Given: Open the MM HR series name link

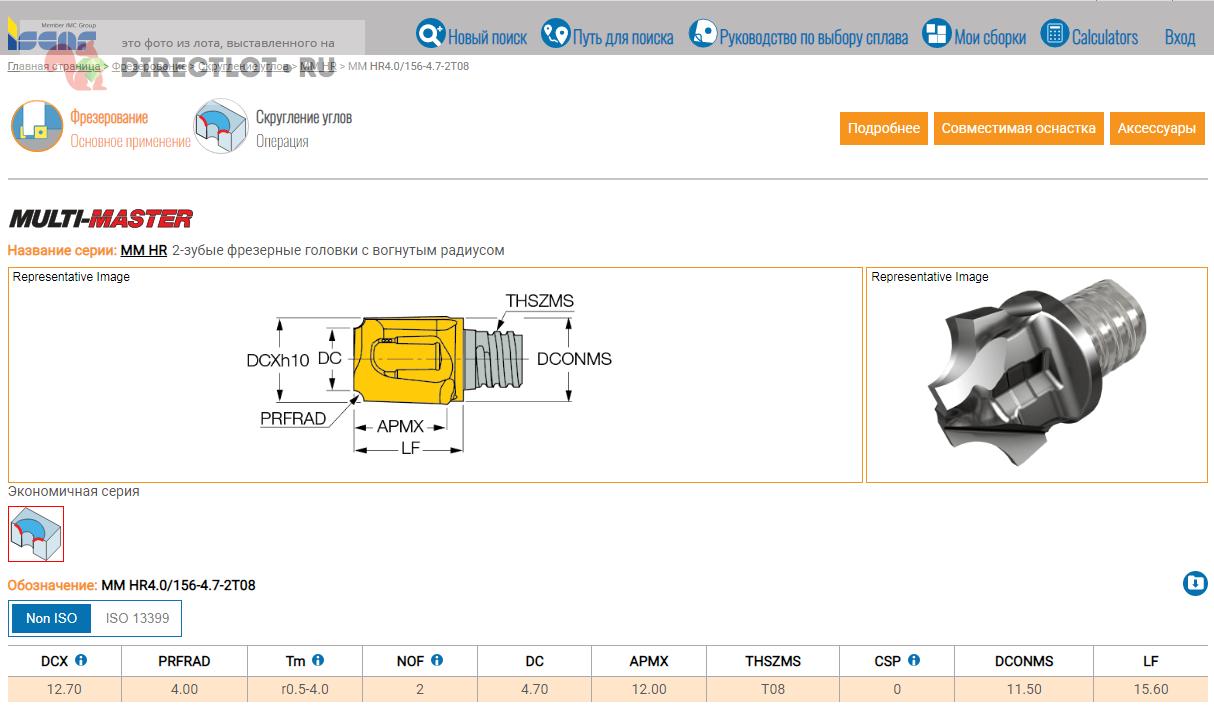Looking at the screenshot, I should (143, 250).
